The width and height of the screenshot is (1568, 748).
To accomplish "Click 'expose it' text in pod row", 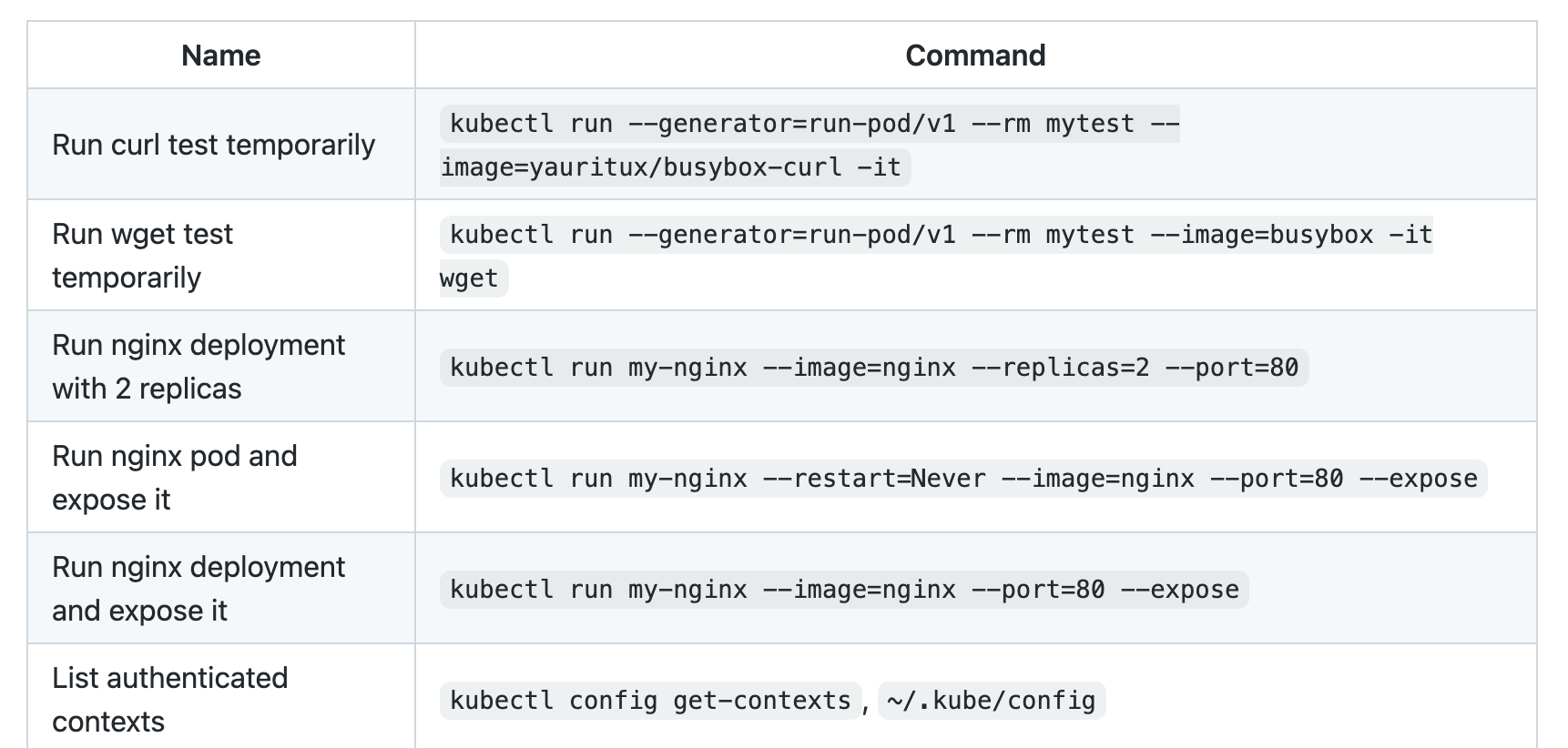I will (111, 500).
